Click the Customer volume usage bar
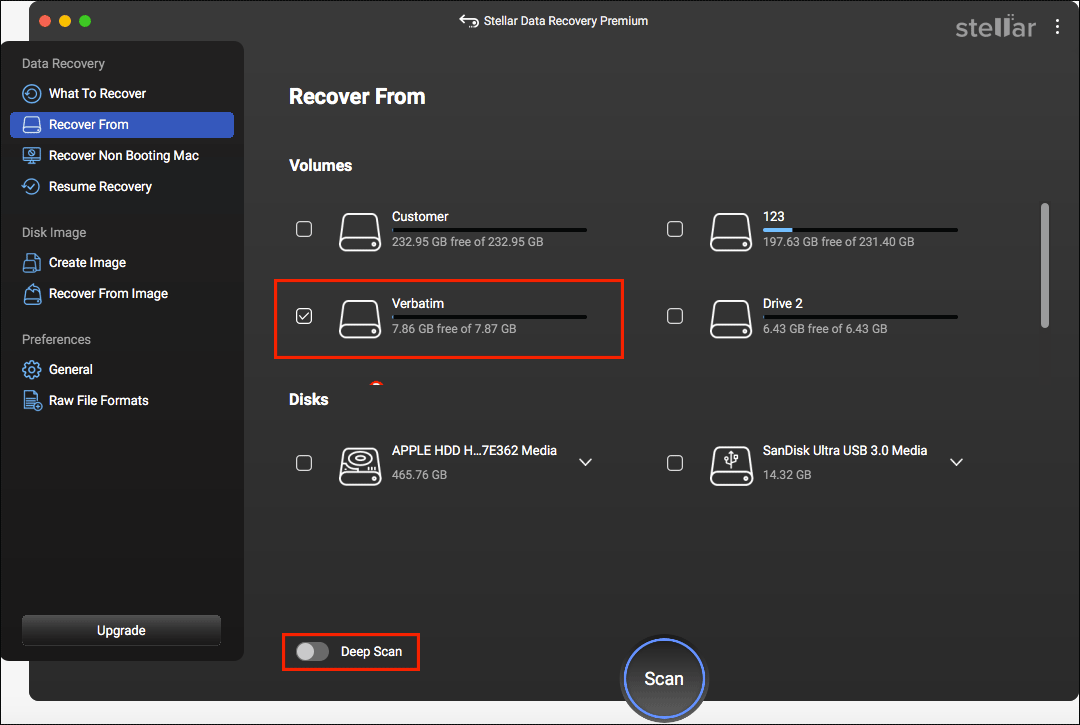This screenshot has width=1080, height=725. point(489,230)
